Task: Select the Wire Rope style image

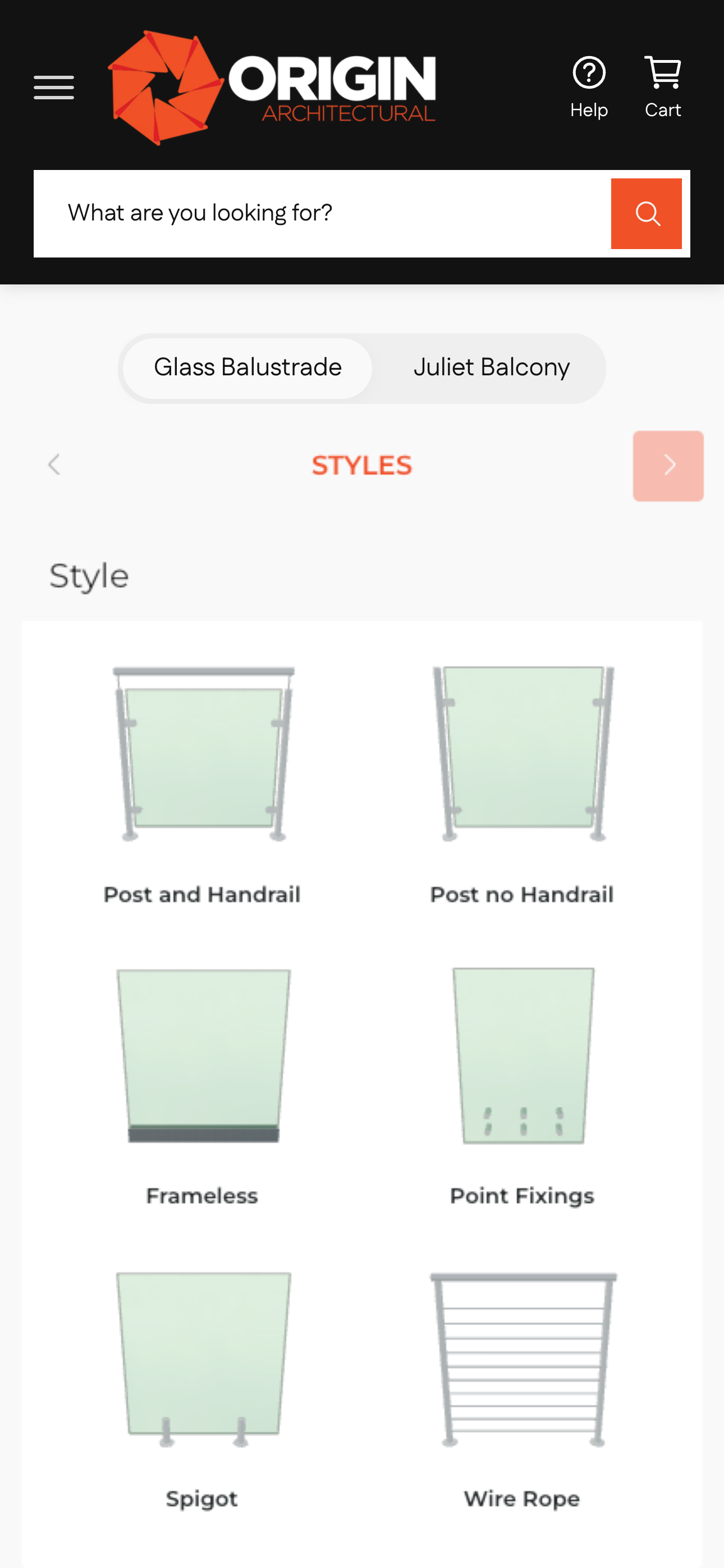Action: coord(523,1358)
